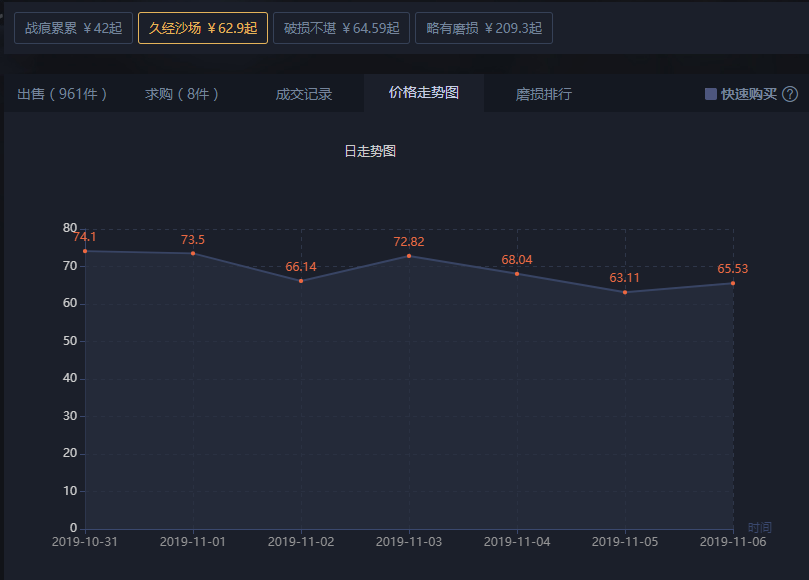Open the 出售（961件）tab
The image size is (809, 580).
(x=62, y=94)
